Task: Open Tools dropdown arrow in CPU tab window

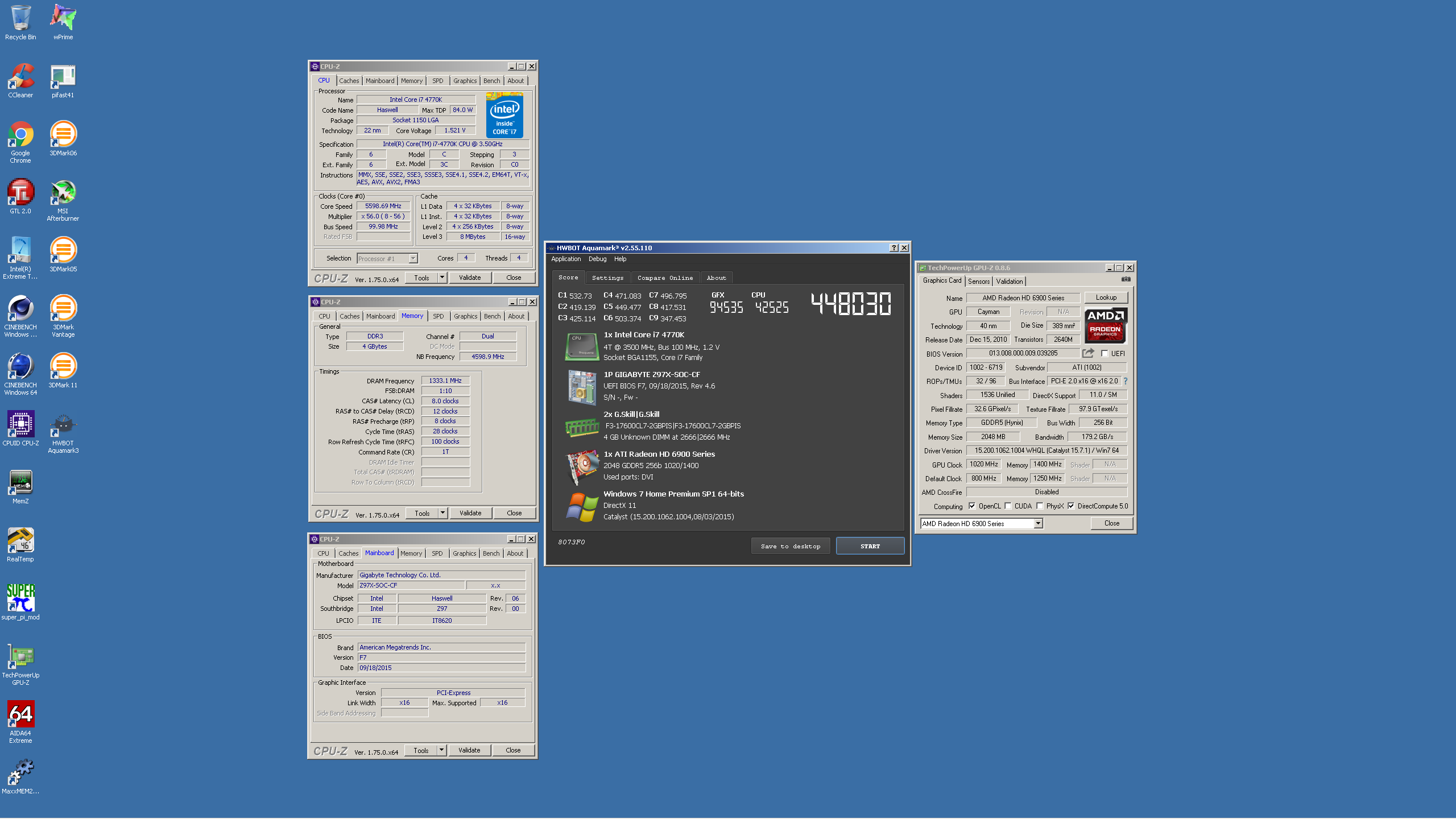Action: tap(442, 278)
